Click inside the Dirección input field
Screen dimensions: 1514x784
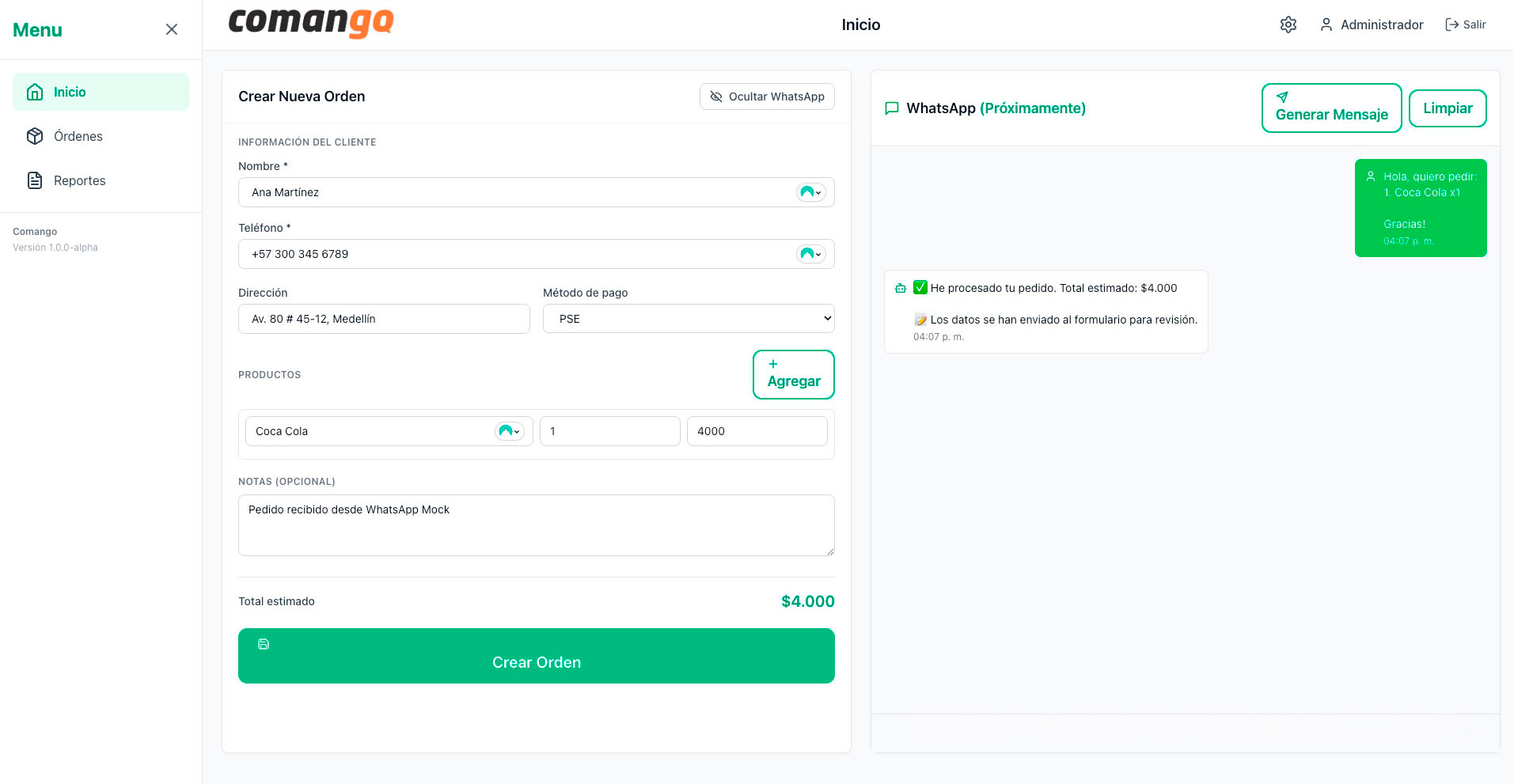click(384, 319)
